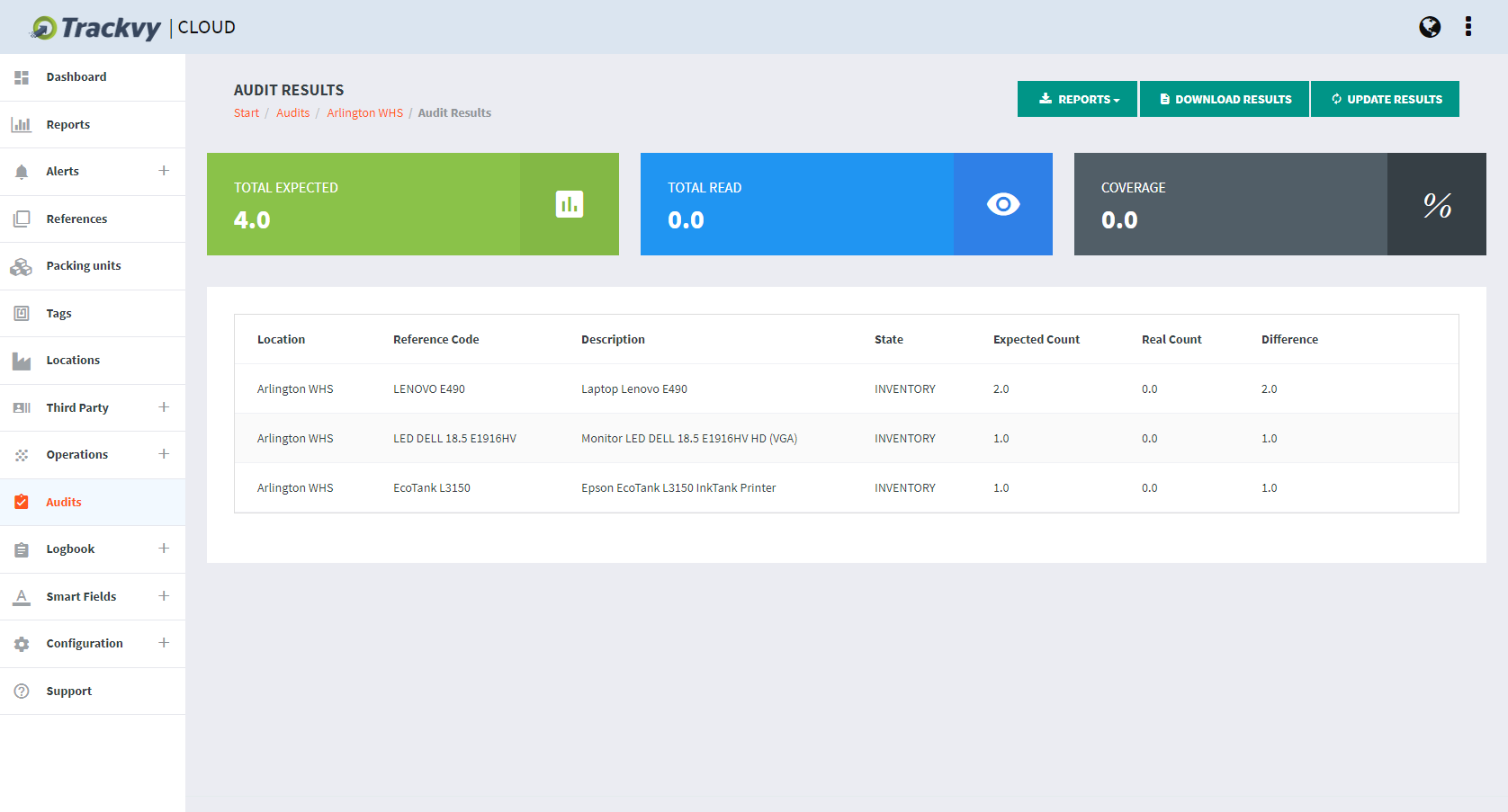Expand the Smart Fields submenu plus
Image resolution: width=1508 pixels, height=812 pixels.
point(164,596)
